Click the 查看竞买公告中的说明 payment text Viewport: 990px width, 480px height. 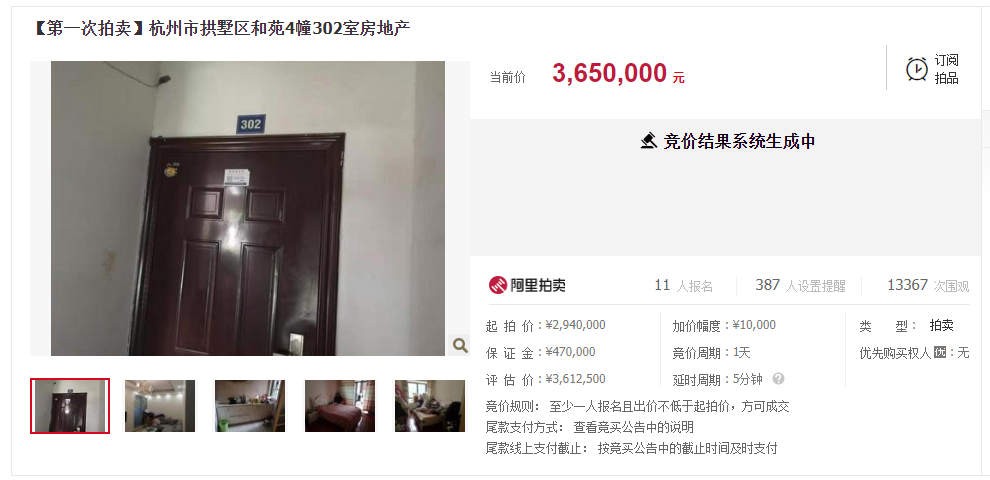(633, 428)
